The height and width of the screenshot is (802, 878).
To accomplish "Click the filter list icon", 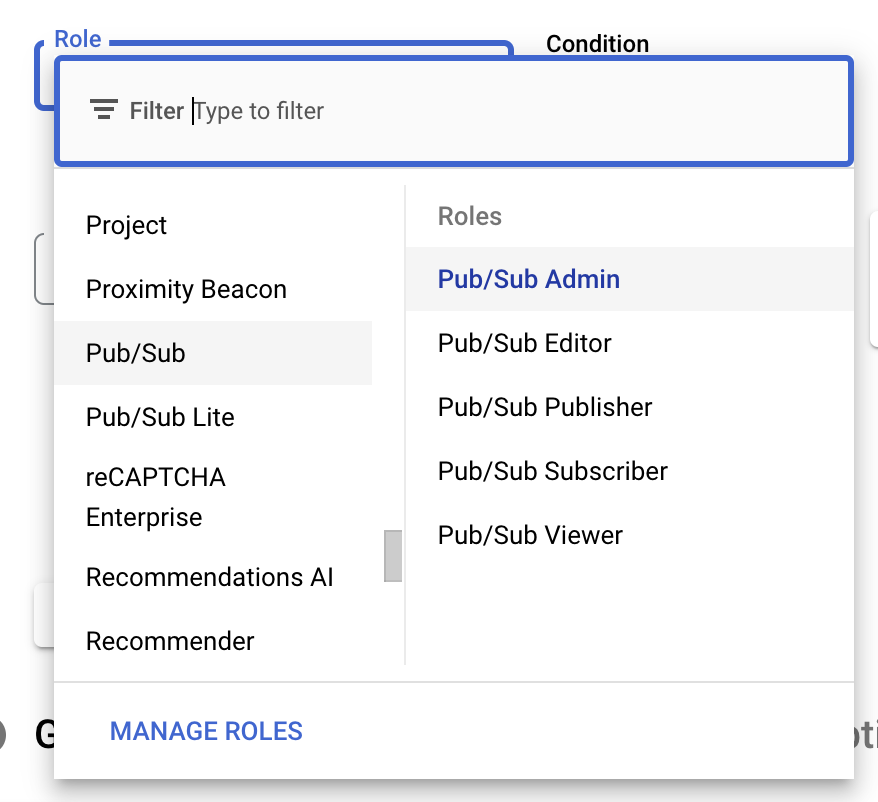I will [x=103, y=110].
